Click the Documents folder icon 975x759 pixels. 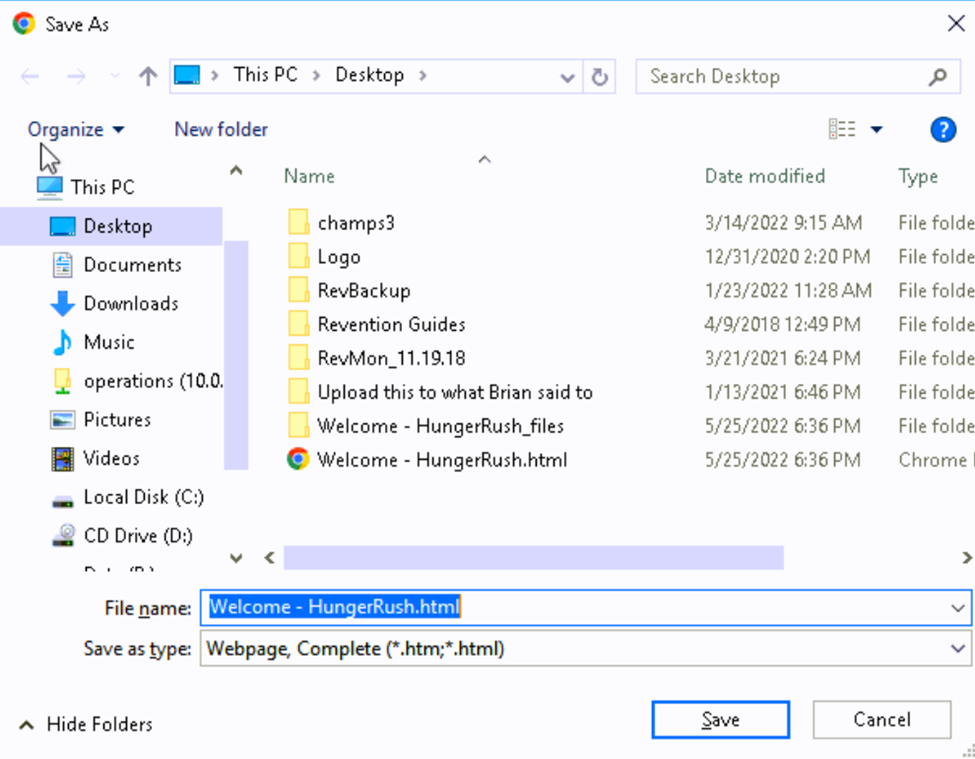click(62, 265)
